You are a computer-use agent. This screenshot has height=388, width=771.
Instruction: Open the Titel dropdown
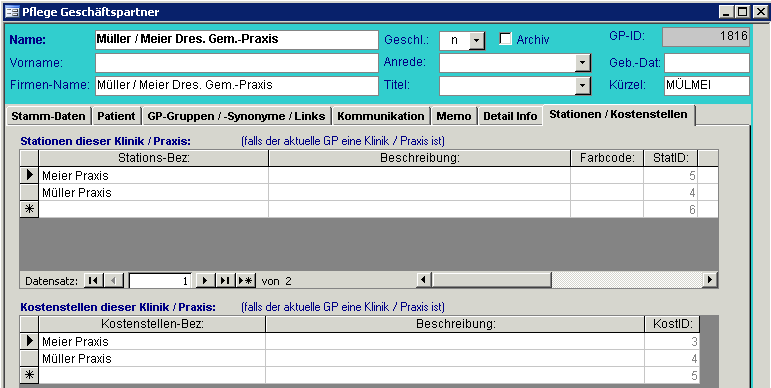pyautogui.click(x=582, y=86)
